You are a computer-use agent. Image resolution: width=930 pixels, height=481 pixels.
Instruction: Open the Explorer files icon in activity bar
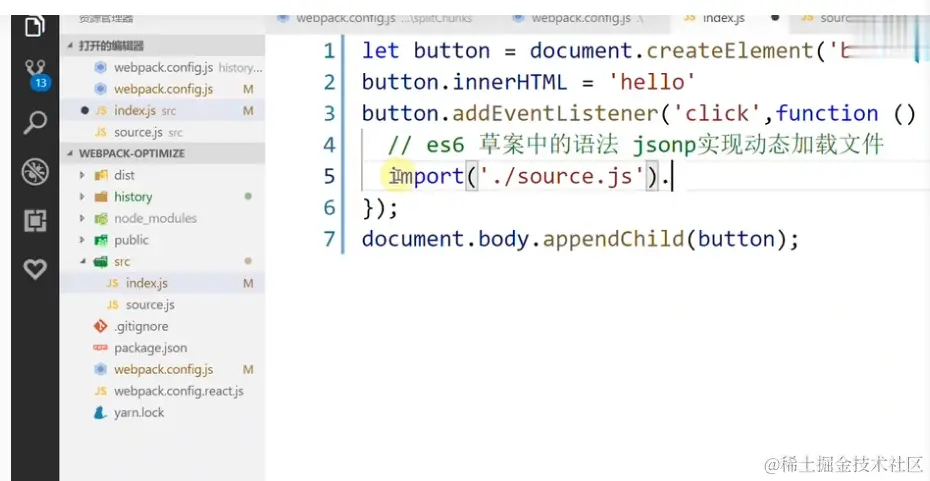[x=34, y=27]
